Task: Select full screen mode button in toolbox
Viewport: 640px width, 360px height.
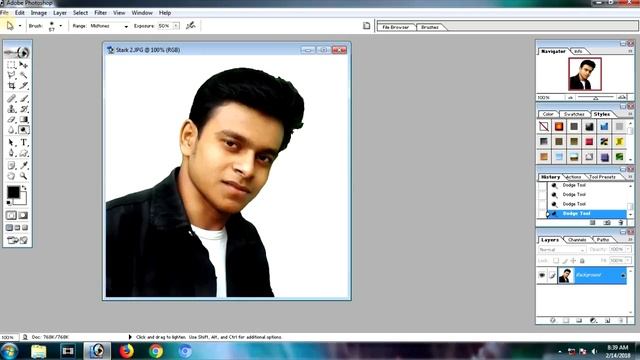Action: click(25, 227)
